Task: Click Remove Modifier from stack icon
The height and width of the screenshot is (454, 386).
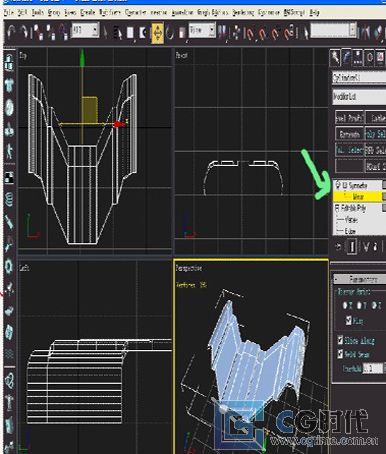Action: click(x=376, y=247)
